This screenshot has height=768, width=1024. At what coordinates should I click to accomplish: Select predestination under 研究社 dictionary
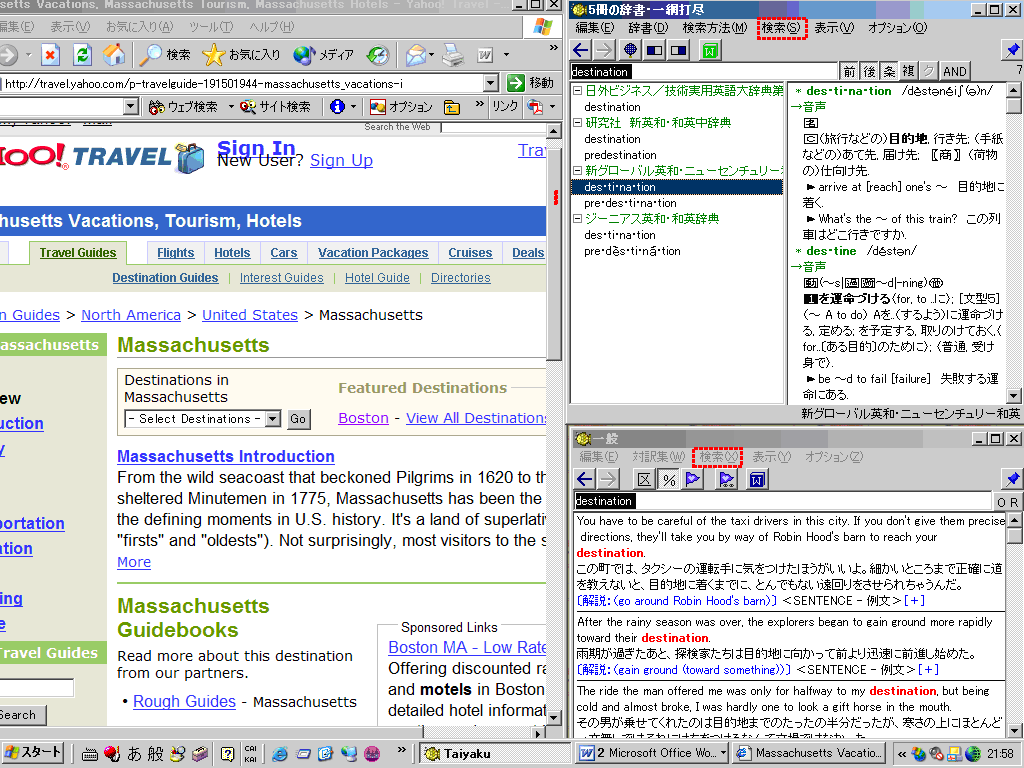620,155
